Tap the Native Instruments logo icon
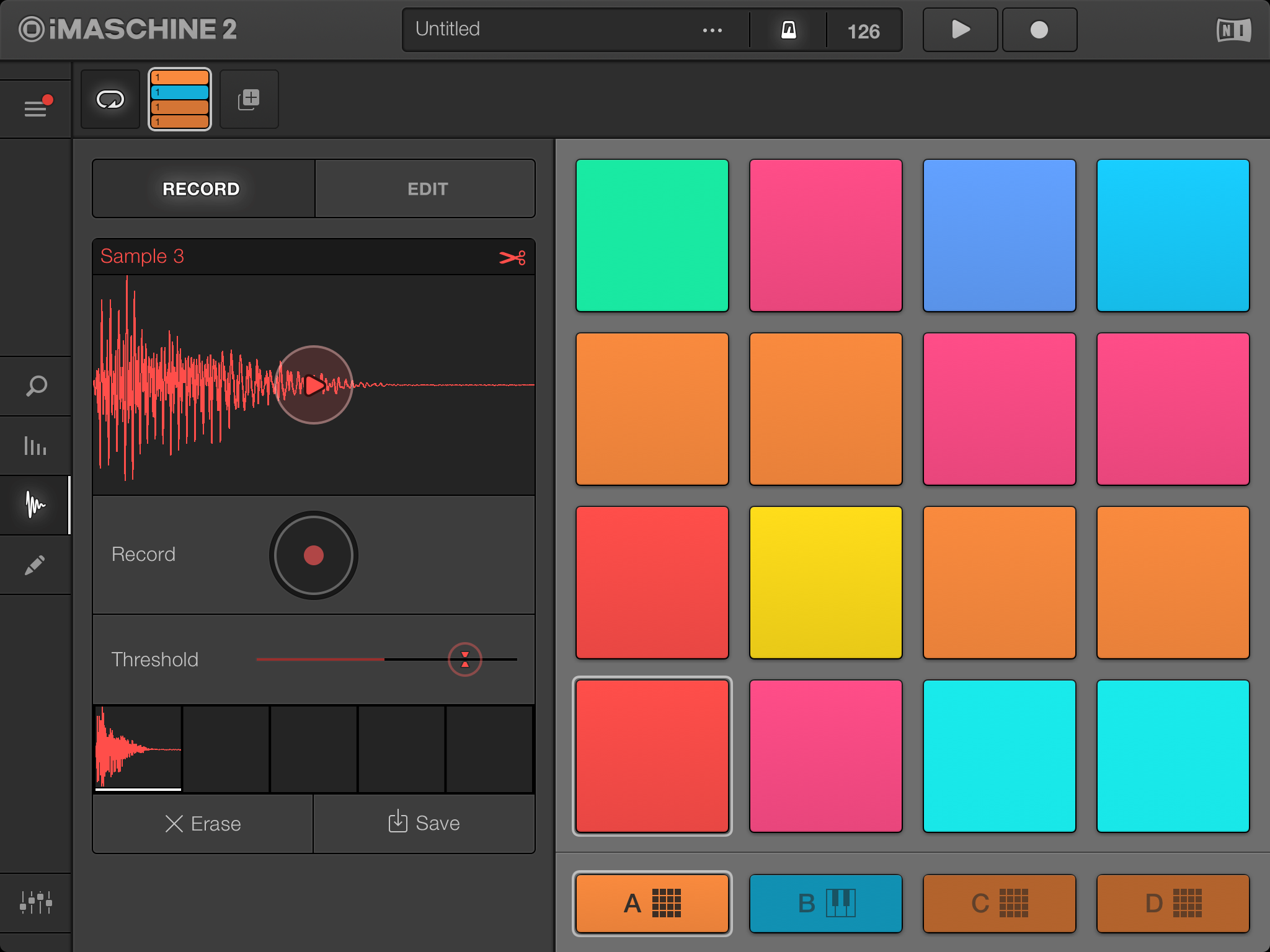Screen dimensions: 1270x952 [x=1233, y=30]
